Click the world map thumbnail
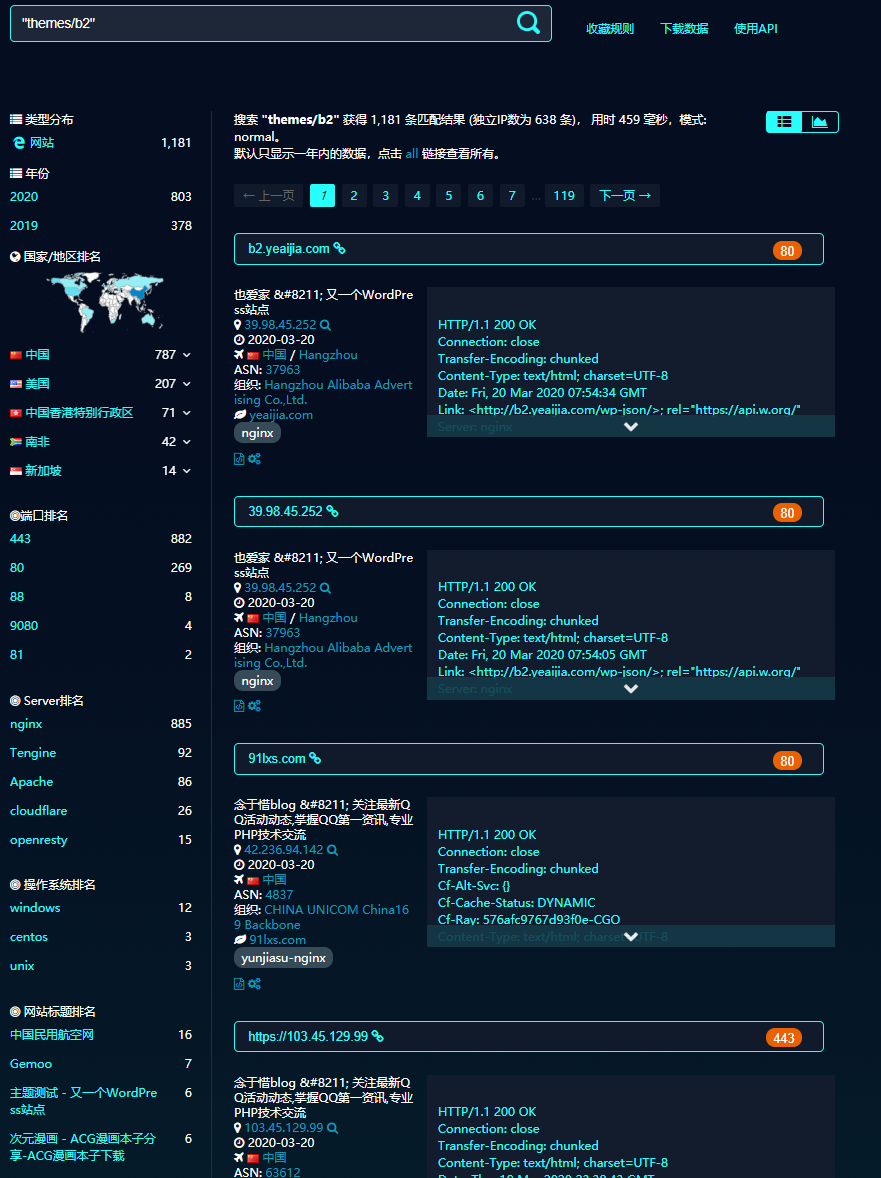This screenshot has width=881, height=1178. [x=105, y=302]
